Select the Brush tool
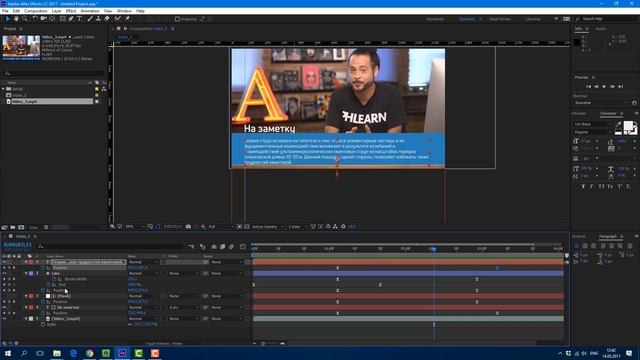This screenshot has height=360, width=640. (x=90, y=19)
